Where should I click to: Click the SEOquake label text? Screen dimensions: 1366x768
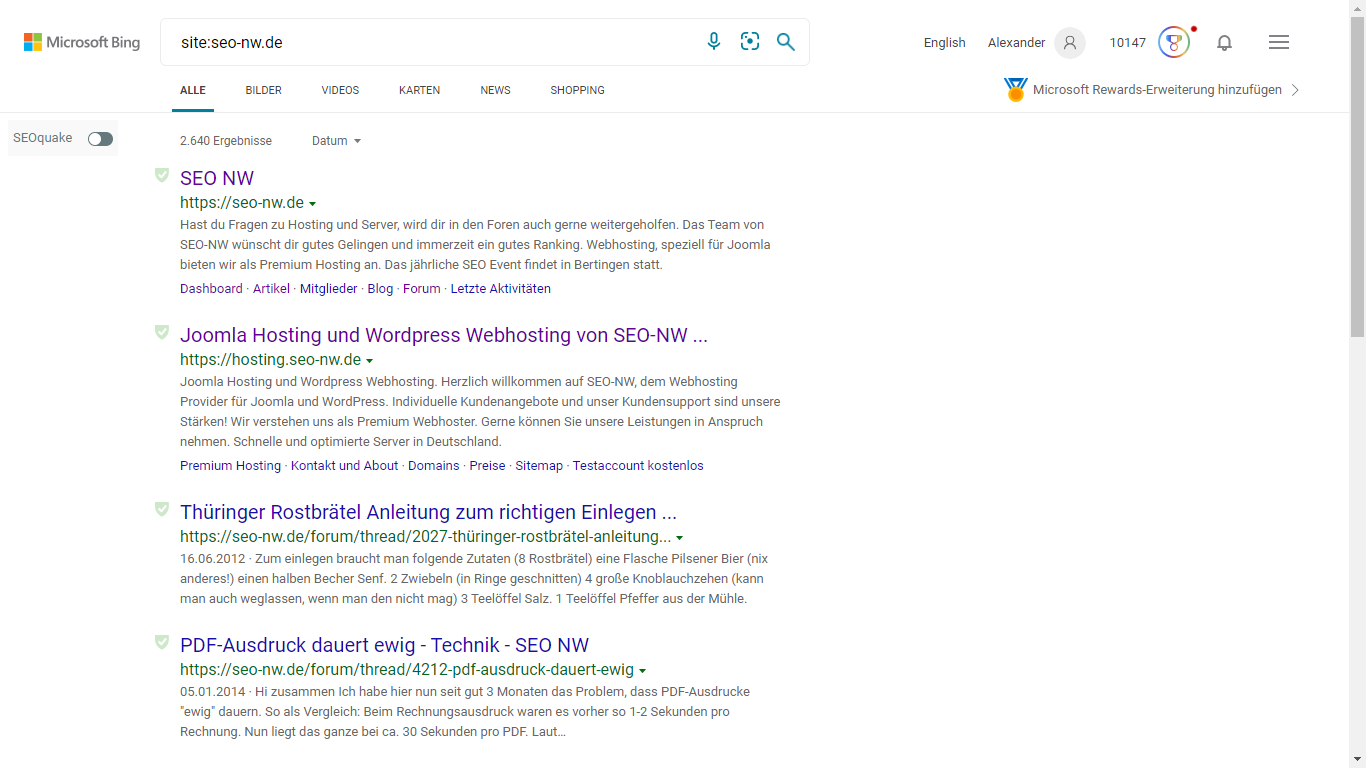(43, 138)
